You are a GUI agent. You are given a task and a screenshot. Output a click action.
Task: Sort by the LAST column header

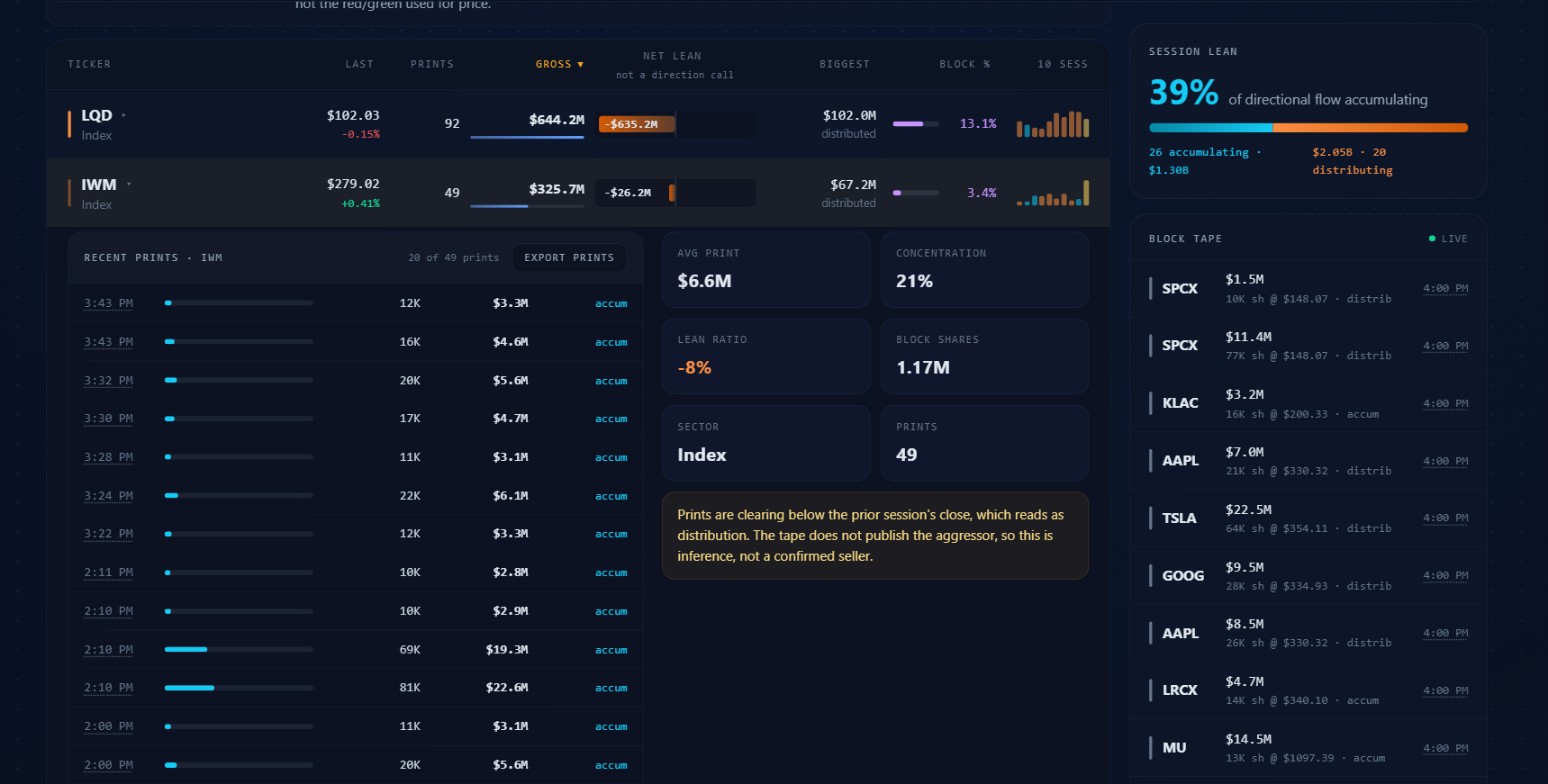click(x=359, y=64)
